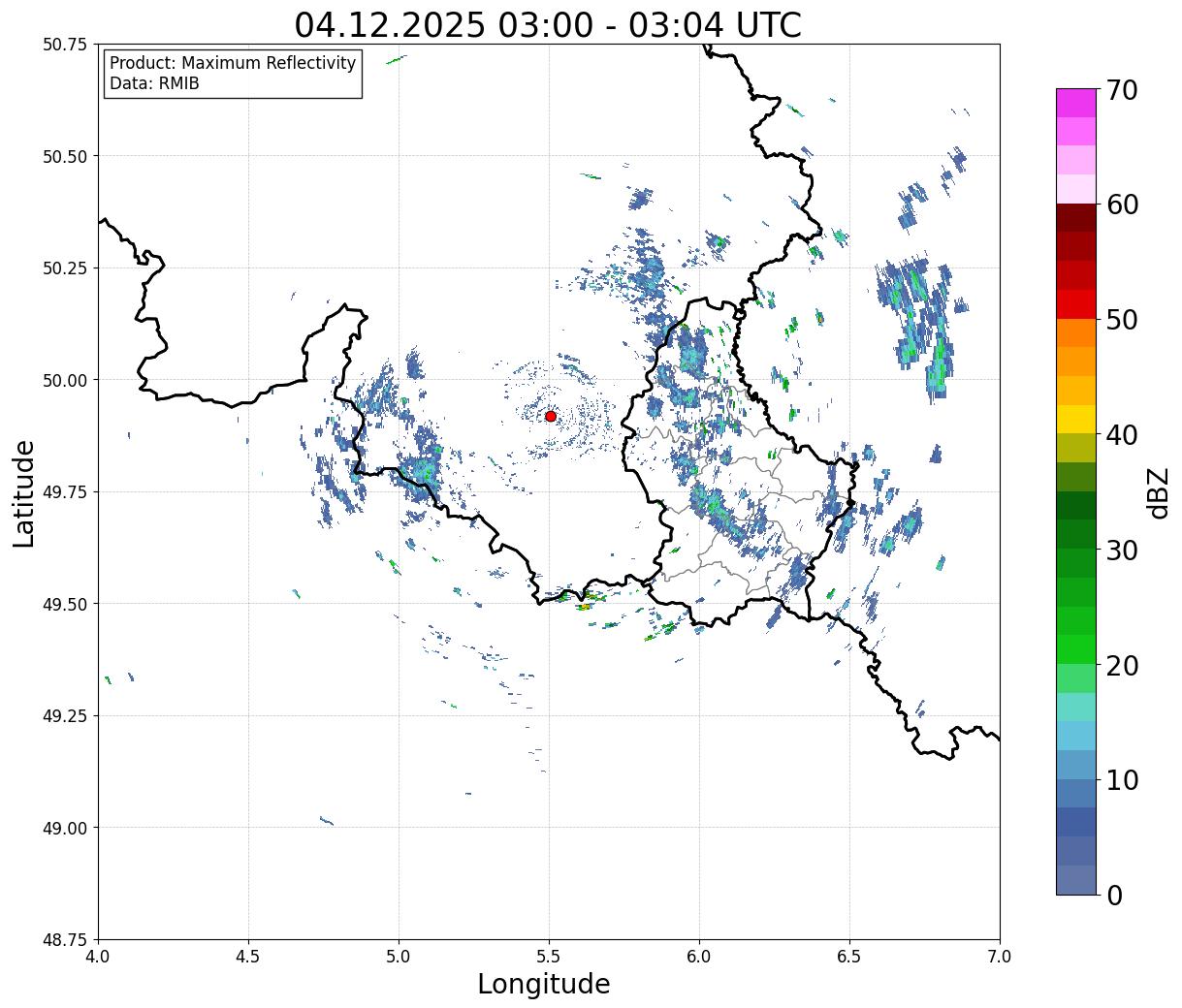
Task: Pick the magenta top colorbar swatch
Action: click(1076, 103)
